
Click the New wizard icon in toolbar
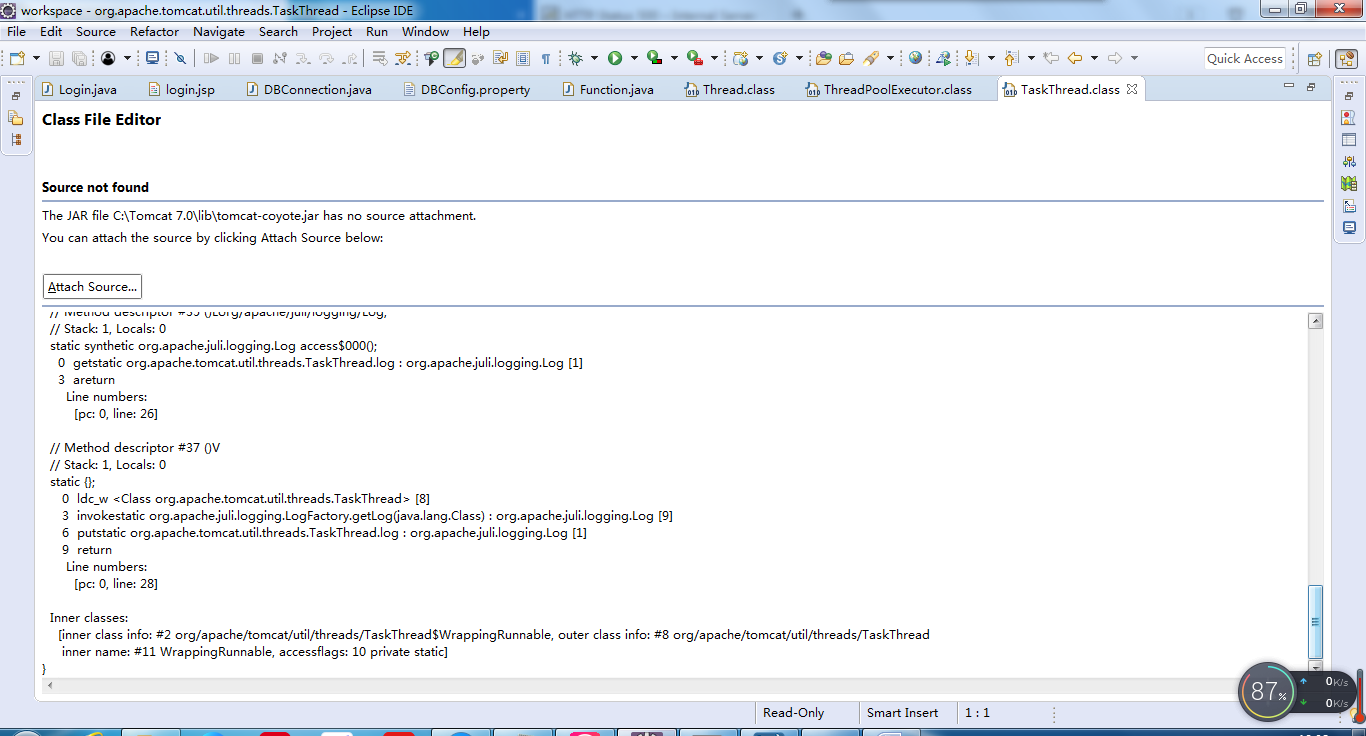[x=17, y=58]
